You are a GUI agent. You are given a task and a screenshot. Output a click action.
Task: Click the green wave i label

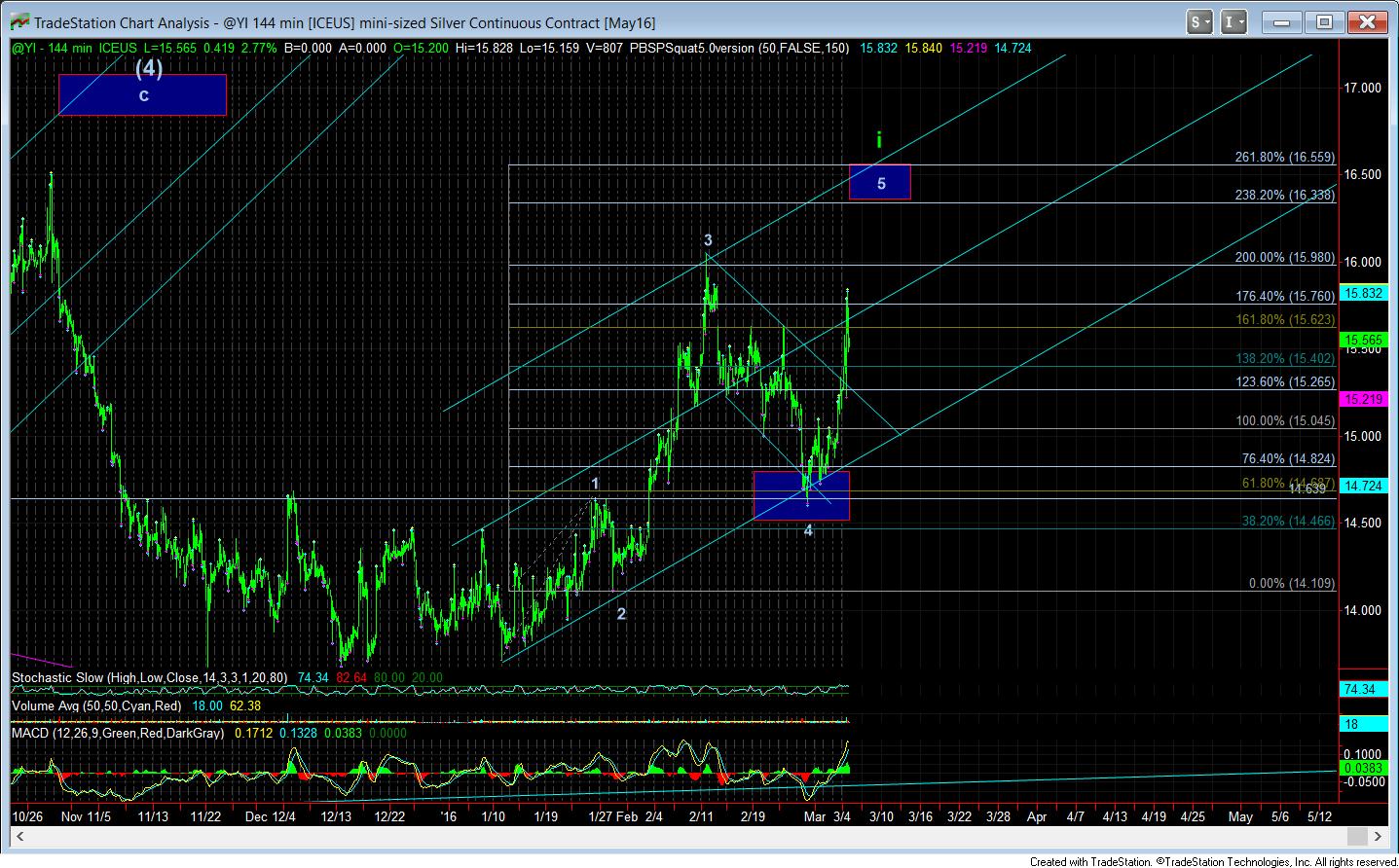(879, 140)
